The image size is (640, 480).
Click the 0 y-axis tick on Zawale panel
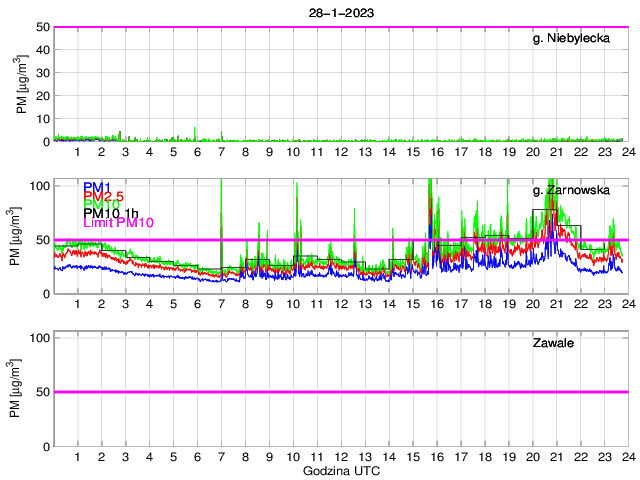[x=46, y=445]
